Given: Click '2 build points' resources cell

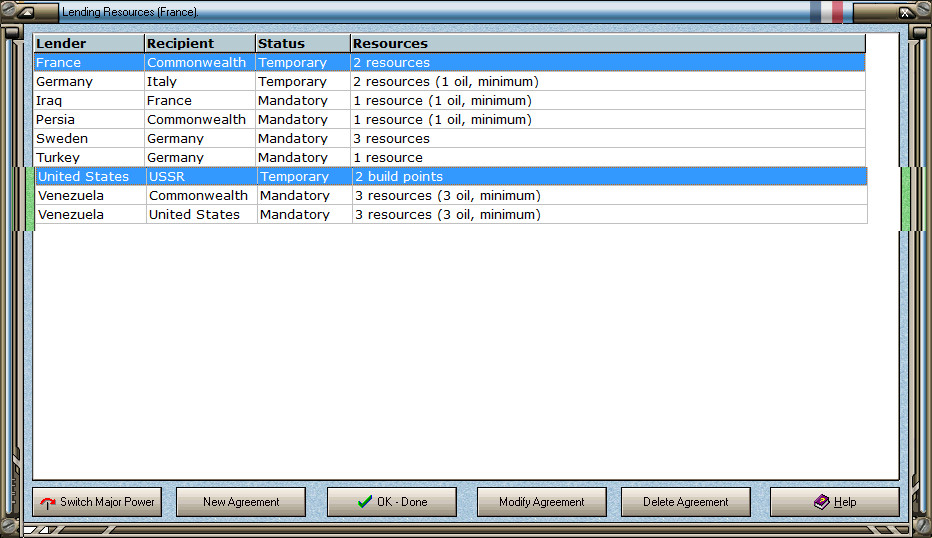Looking at the screenshot, I should coord(610,177).
